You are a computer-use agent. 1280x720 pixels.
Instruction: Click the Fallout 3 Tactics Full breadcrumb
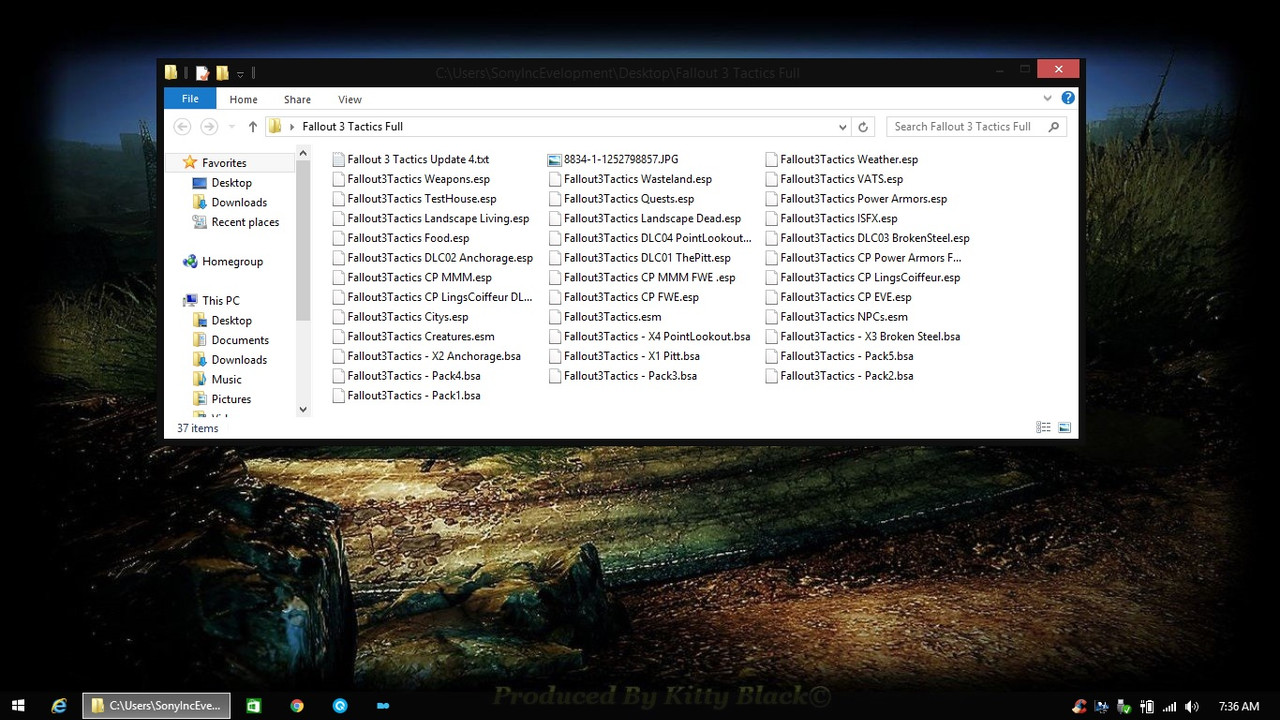click(352, 127)
